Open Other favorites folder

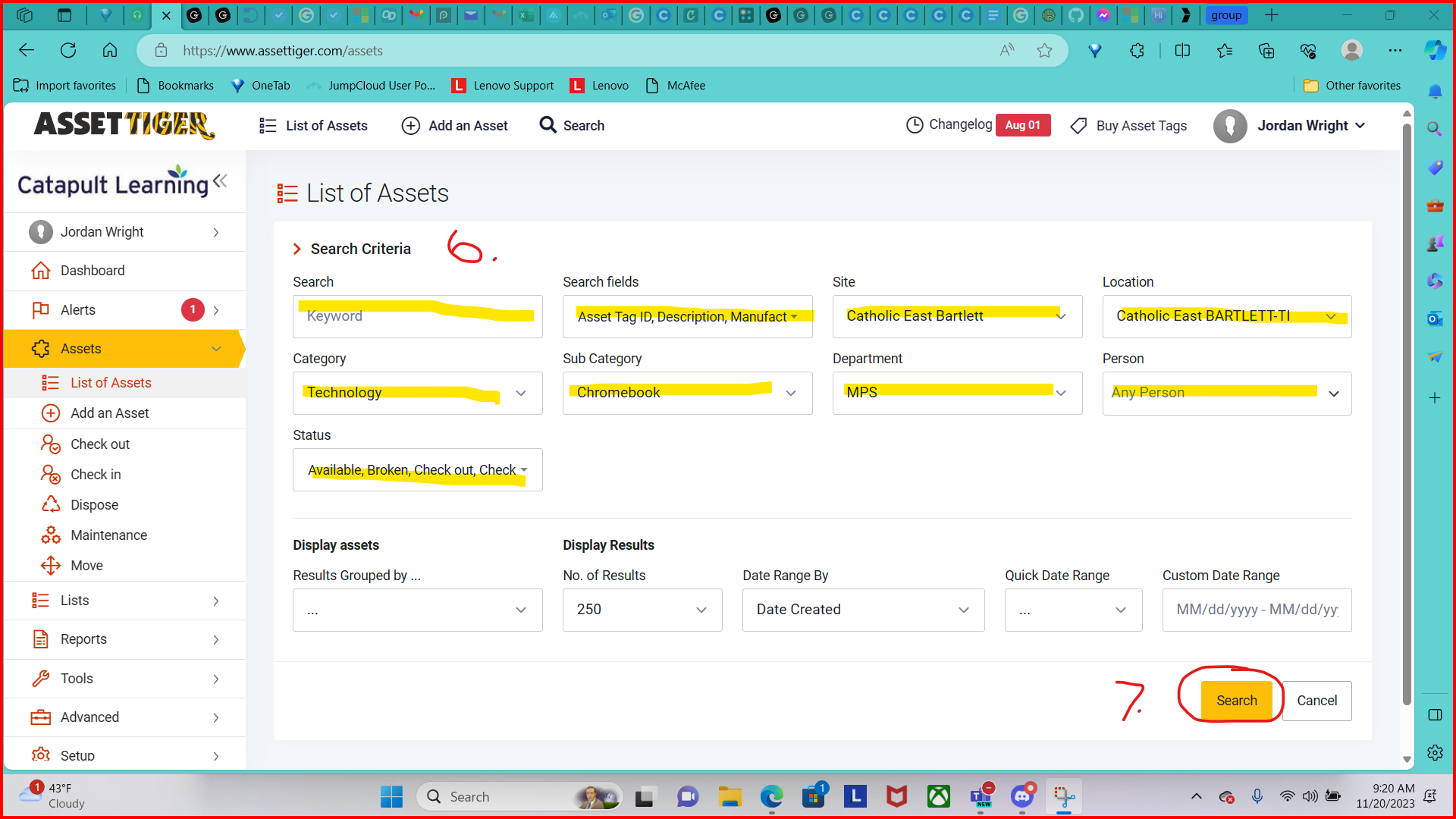point(1352,86)
